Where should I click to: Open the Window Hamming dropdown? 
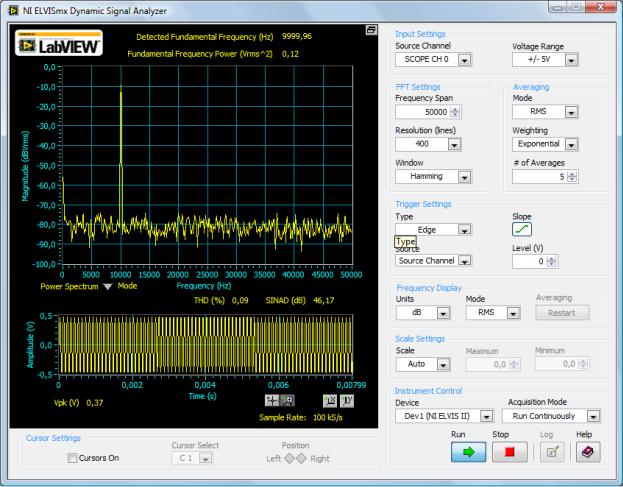click(x=433, y=176)
